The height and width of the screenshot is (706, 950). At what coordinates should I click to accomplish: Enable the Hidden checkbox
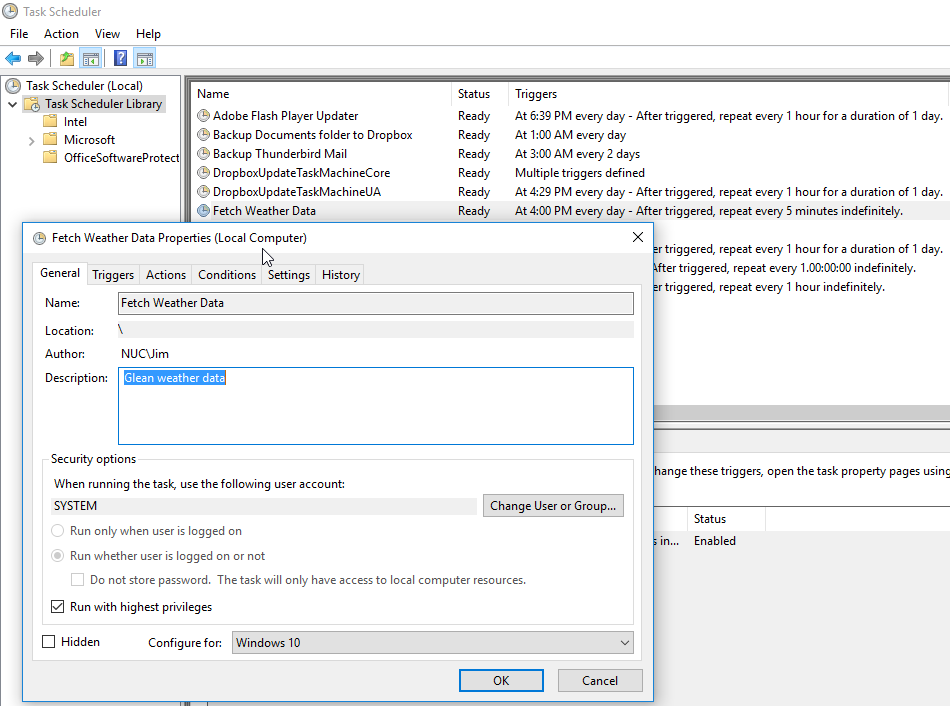click(x=50, y=642)
